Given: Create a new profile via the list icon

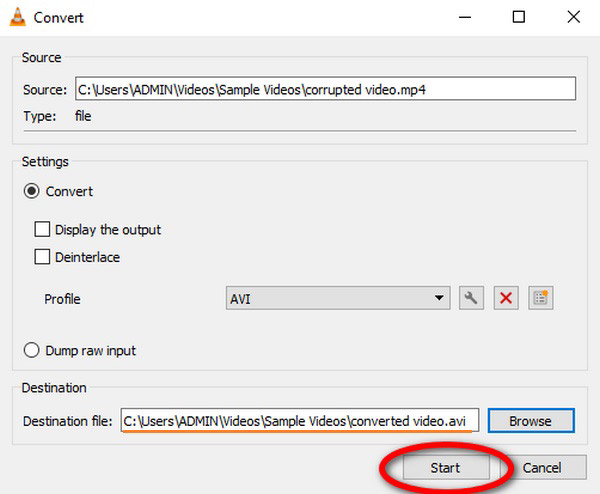Looking at the screenshot, I should click(540, 298).
